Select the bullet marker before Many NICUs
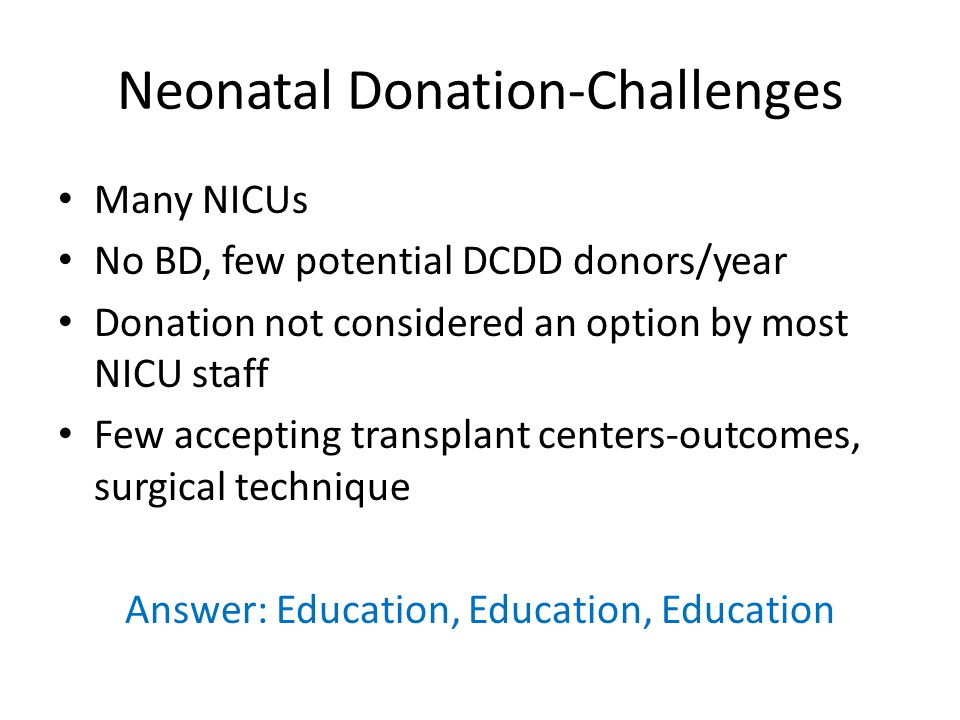This screenshot has height=720, width=960. 66,199
